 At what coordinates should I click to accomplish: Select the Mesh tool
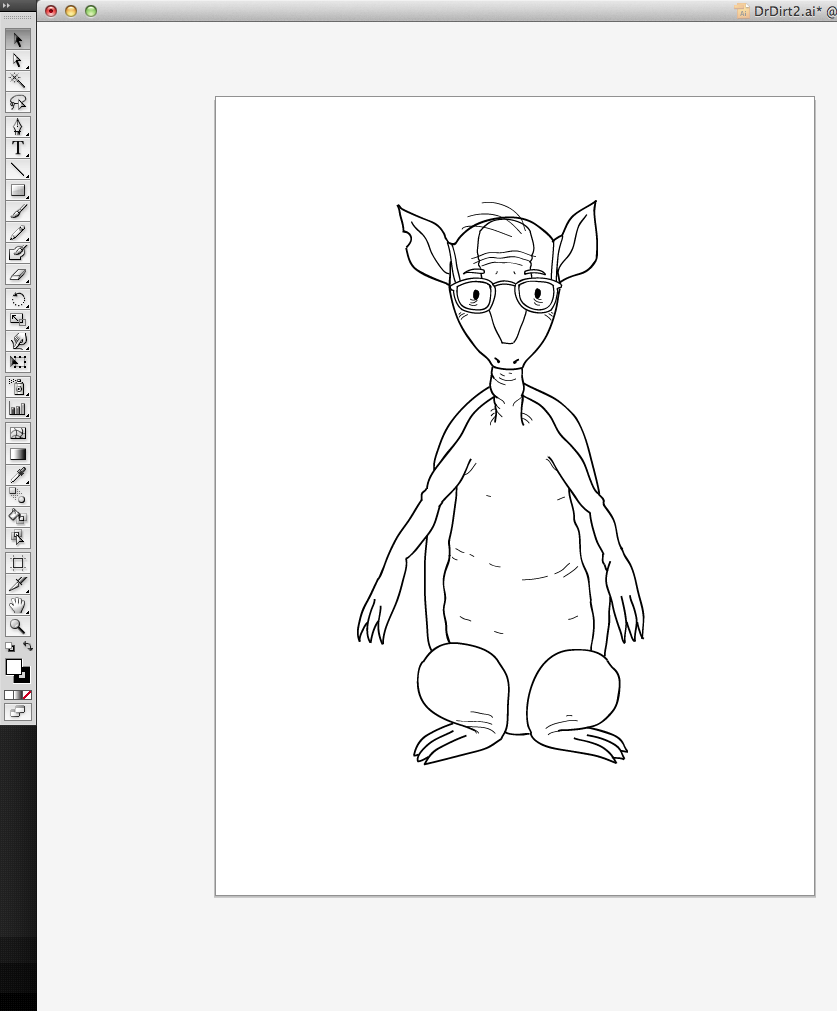(x=17, y=433)
